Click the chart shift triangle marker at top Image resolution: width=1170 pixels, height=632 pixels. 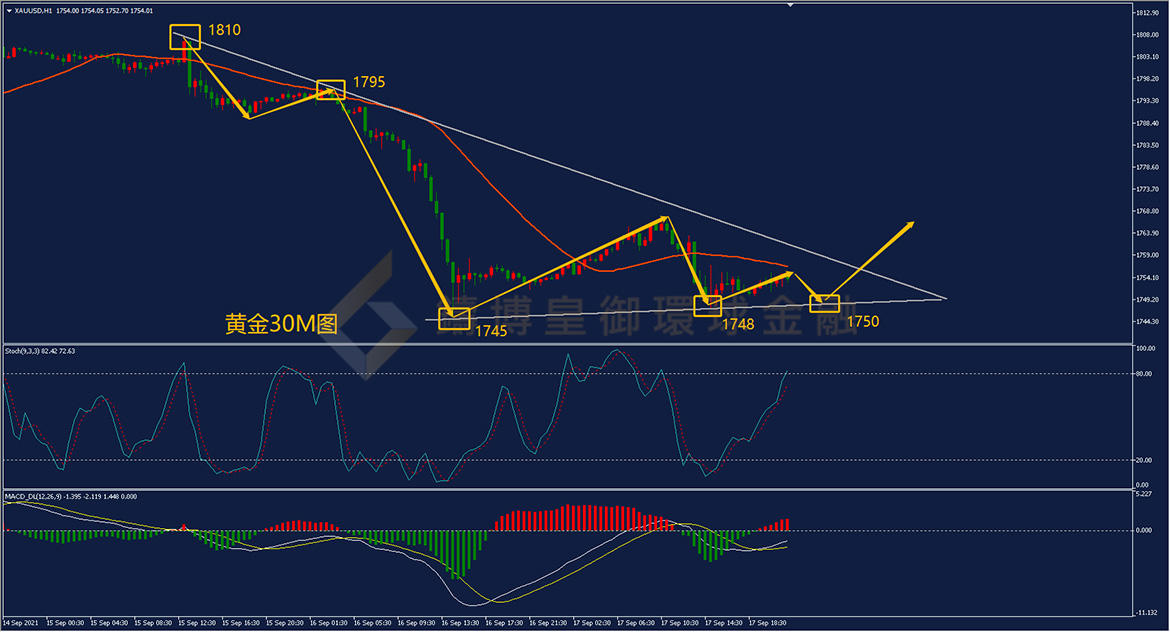tap(790, 5)
